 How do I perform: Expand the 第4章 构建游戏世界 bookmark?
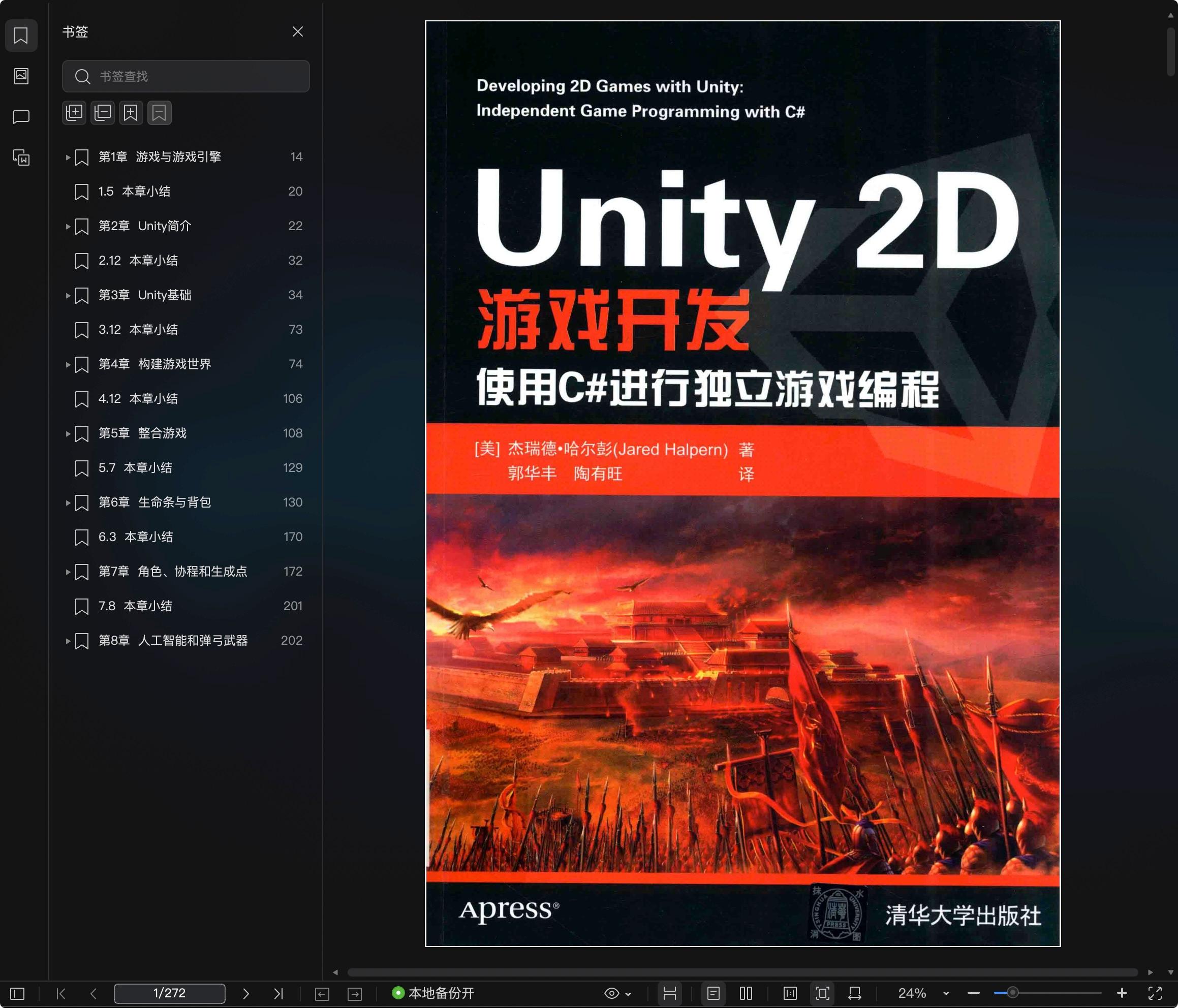coord(68,364)
